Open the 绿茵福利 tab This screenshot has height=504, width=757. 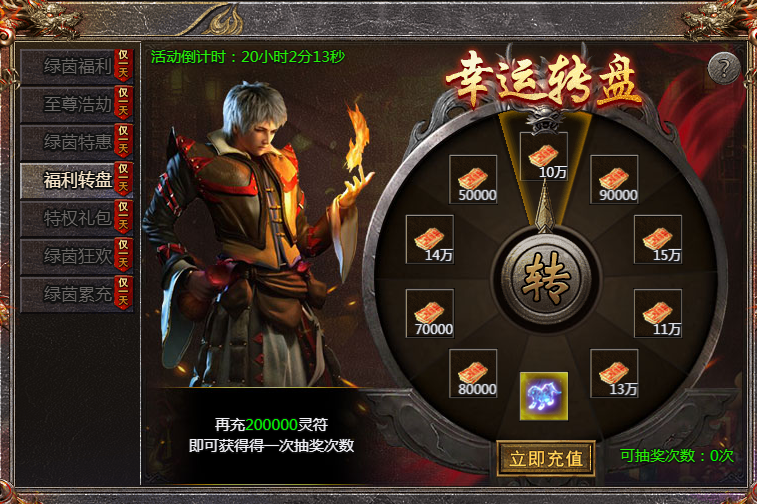click(x=76, y=67)
